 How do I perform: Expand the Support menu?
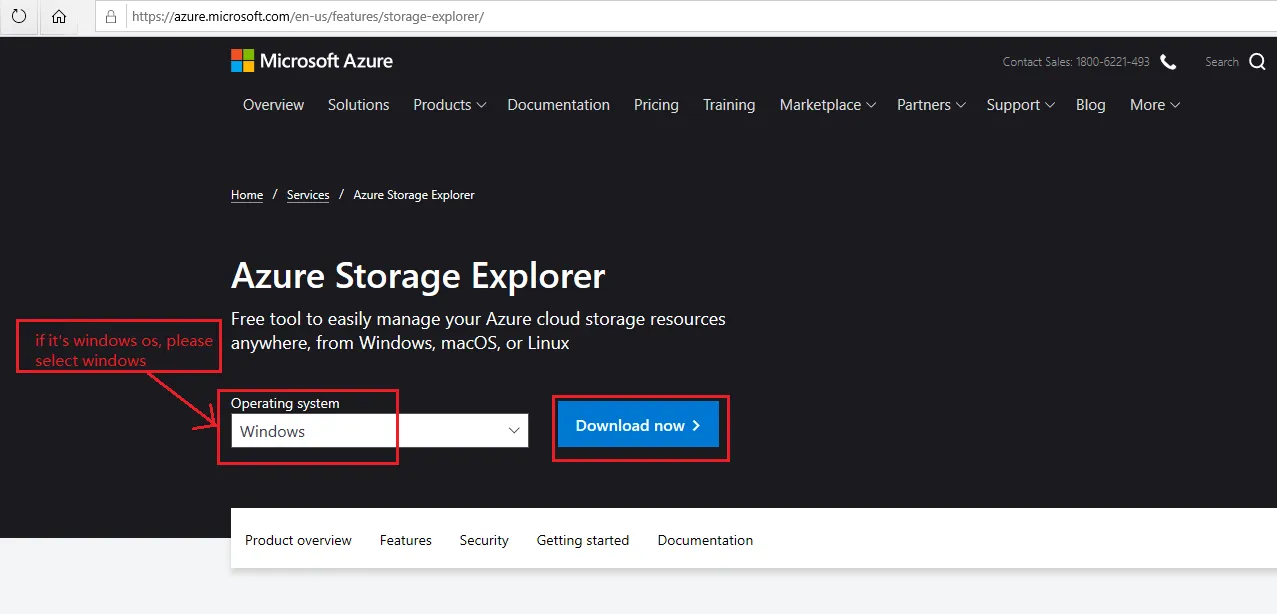tap(1020, 105)
